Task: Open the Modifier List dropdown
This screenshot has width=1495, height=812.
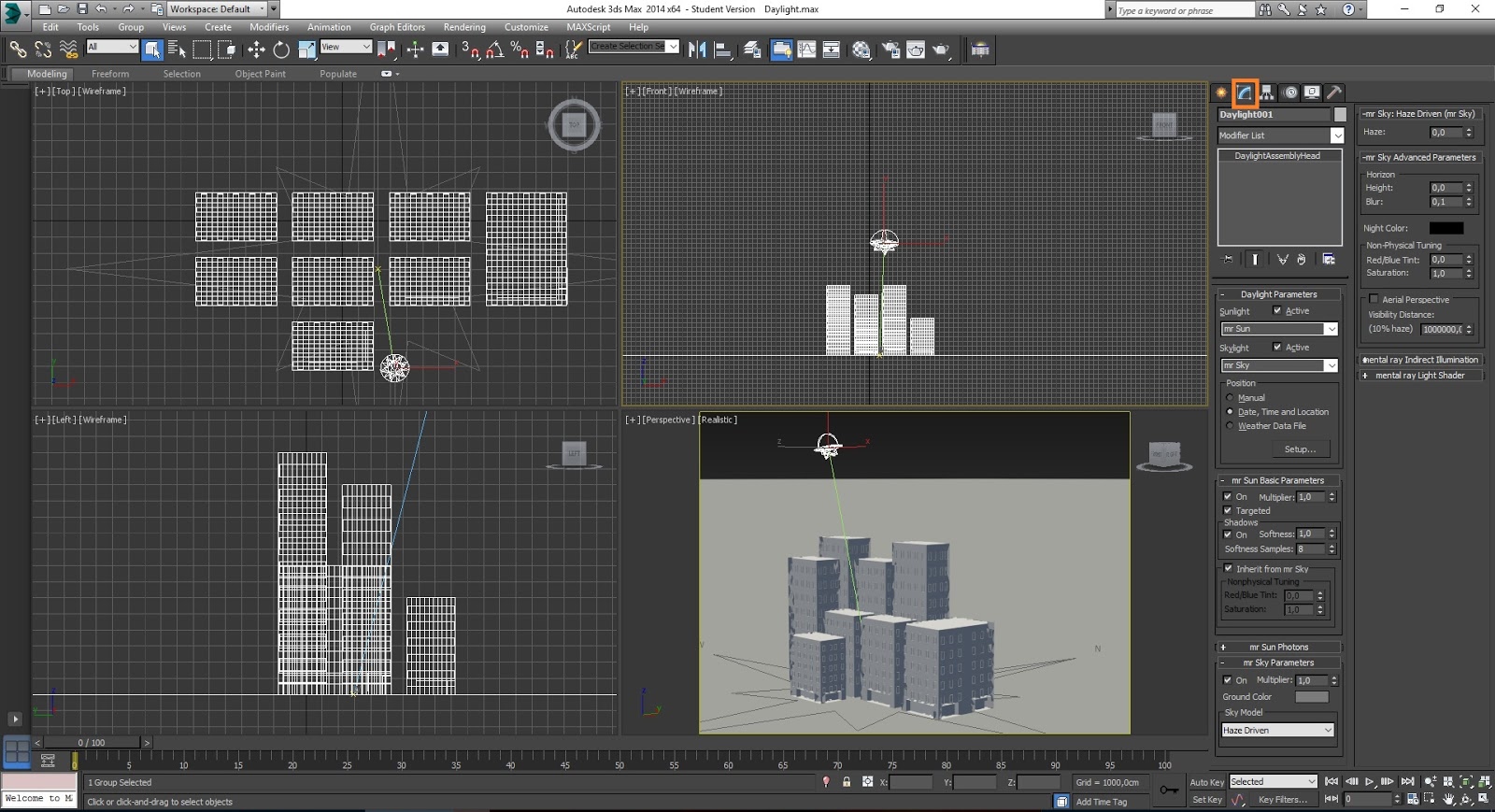Action: coord(1280,135)
